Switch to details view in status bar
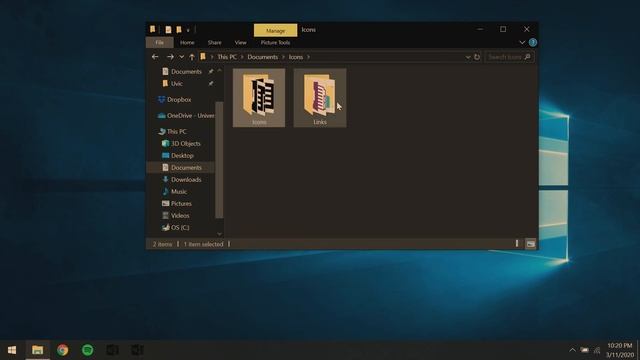 pos(517,244)
